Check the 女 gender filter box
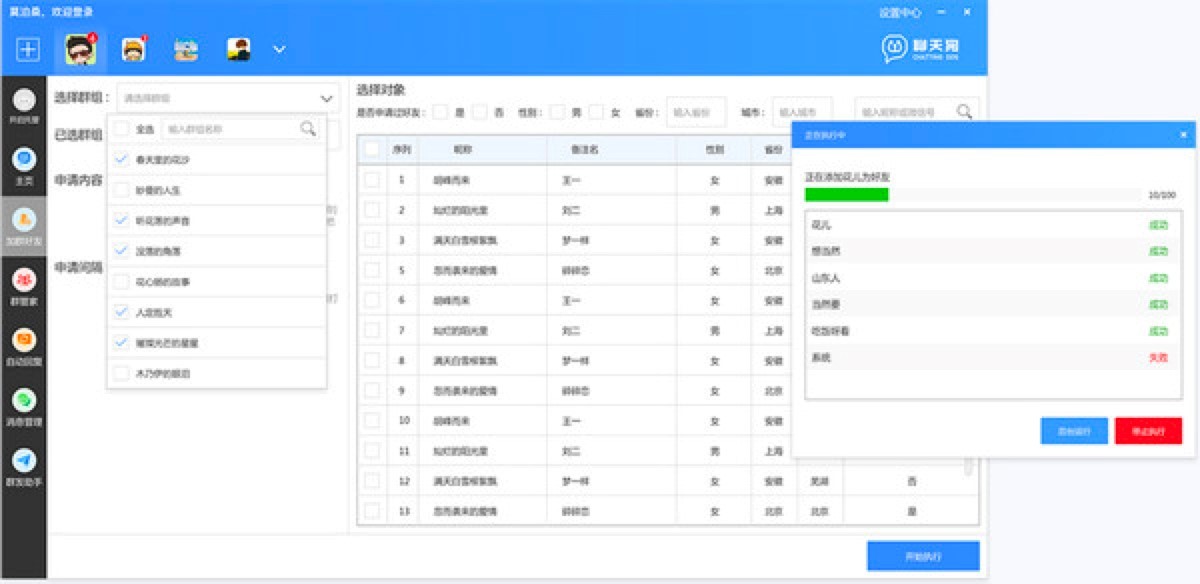The image size is (1200, 584). [x=596, y=112]
